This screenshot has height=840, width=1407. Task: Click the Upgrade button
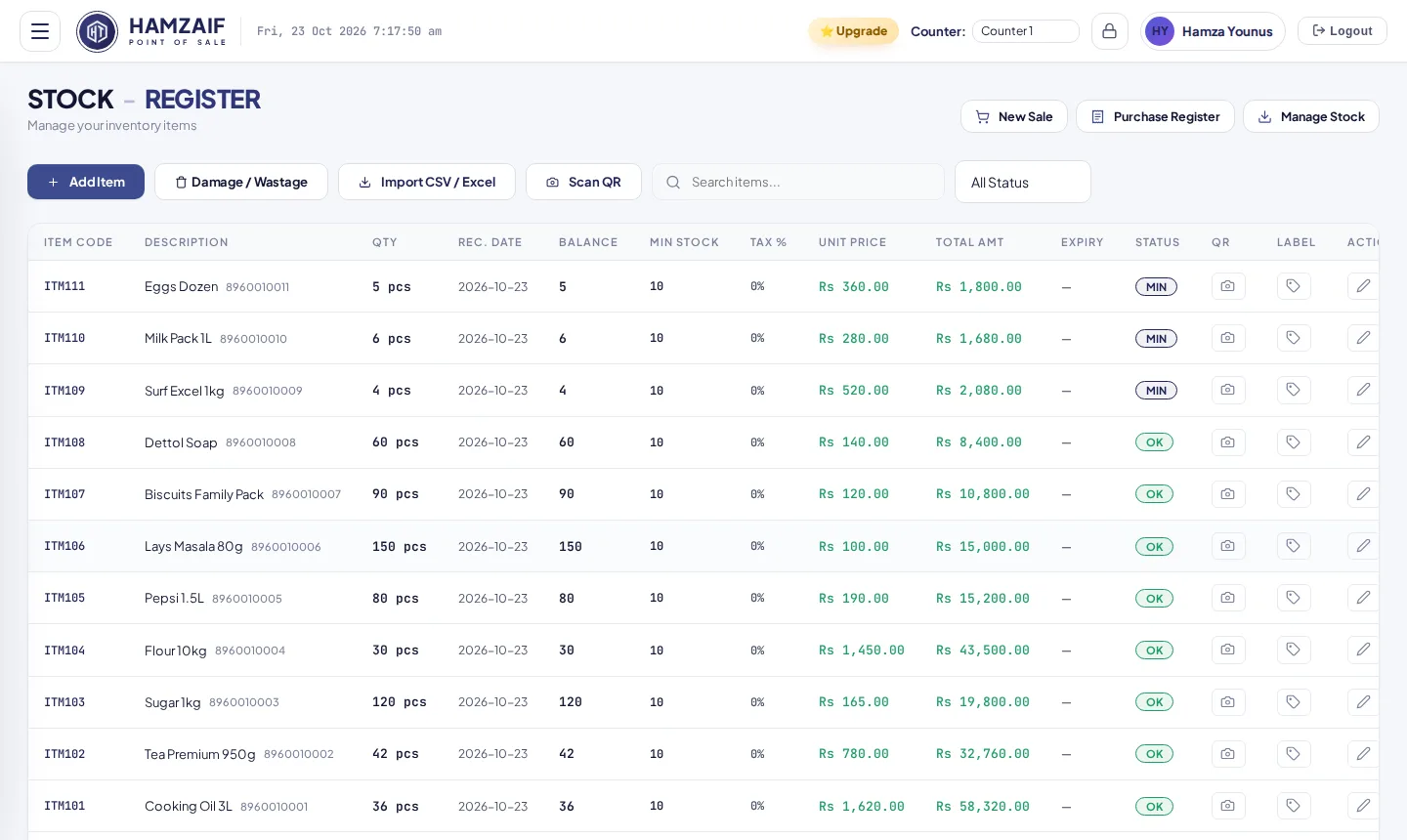853,31
